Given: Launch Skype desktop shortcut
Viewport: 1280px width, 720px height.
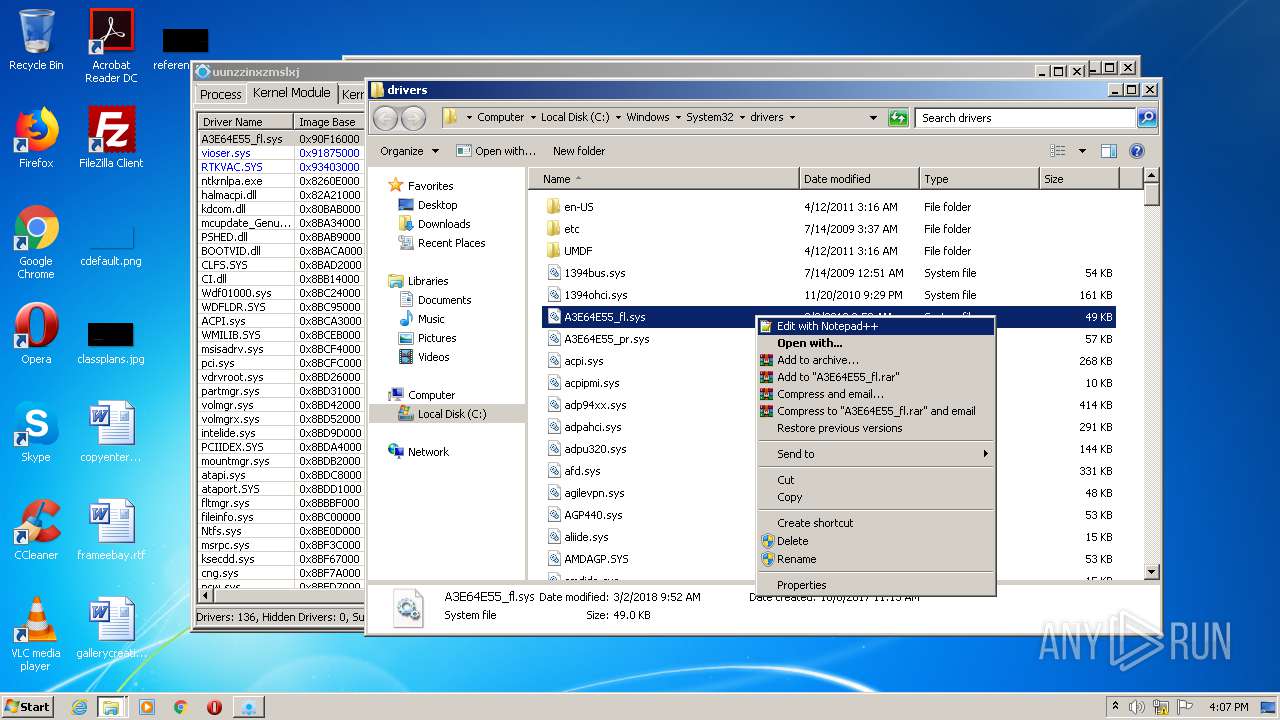Looking at the screenshot, I should 36,432.
